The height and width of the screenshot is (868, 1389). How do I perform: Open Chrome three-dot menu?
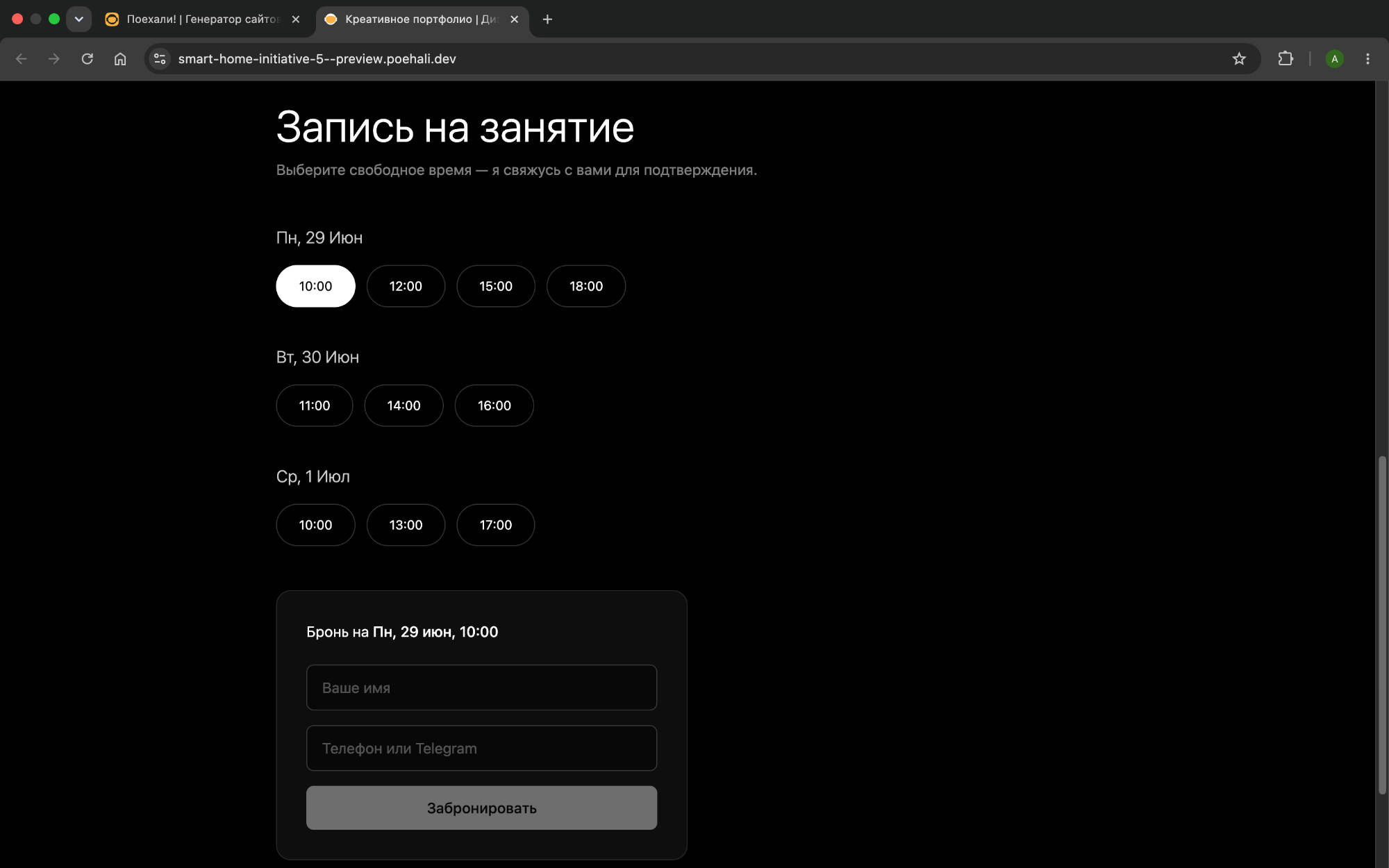[x=1367, y=59]
